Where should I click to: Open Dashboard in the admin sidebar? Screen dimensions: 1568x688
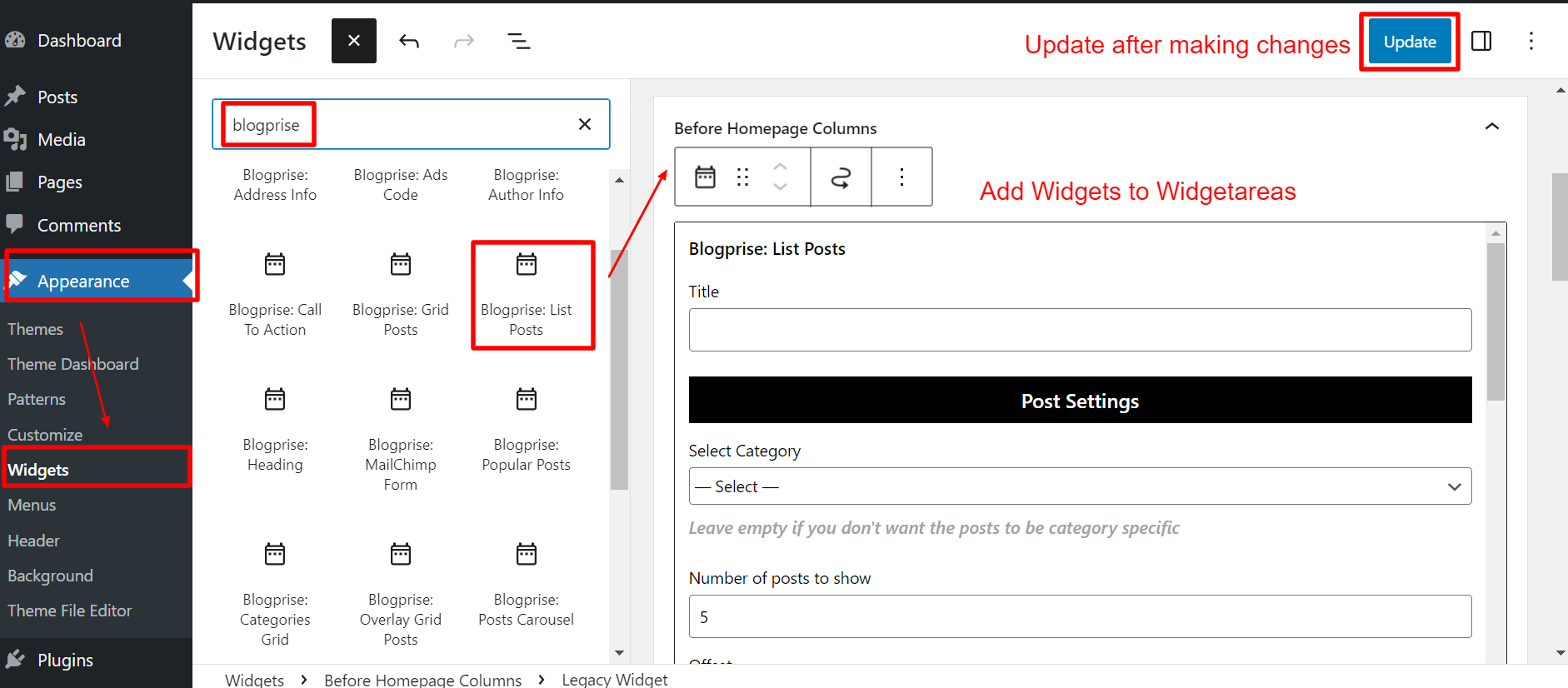pyautogui.click(x=79, y=40)
